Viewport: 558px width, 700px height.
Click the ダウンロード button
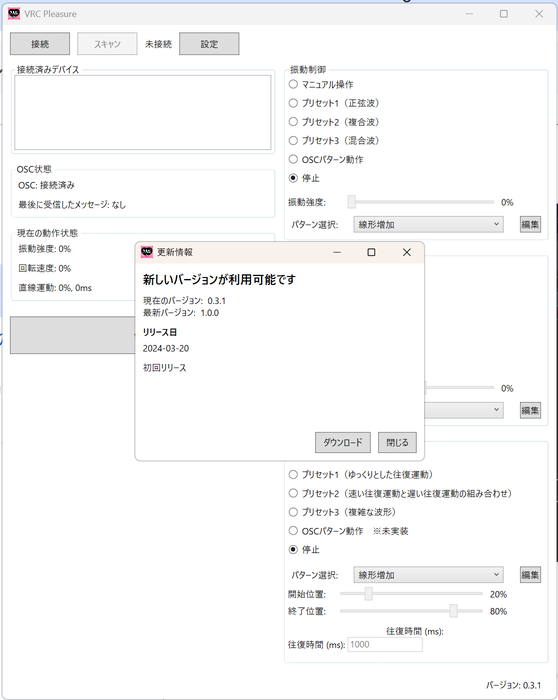[x=343, y=442]
